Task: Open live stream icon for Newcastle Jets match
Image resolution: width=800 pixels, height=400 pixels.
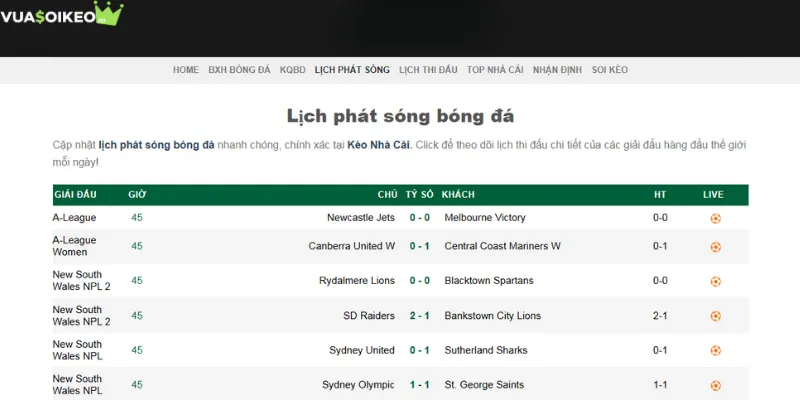Action: 715,218
